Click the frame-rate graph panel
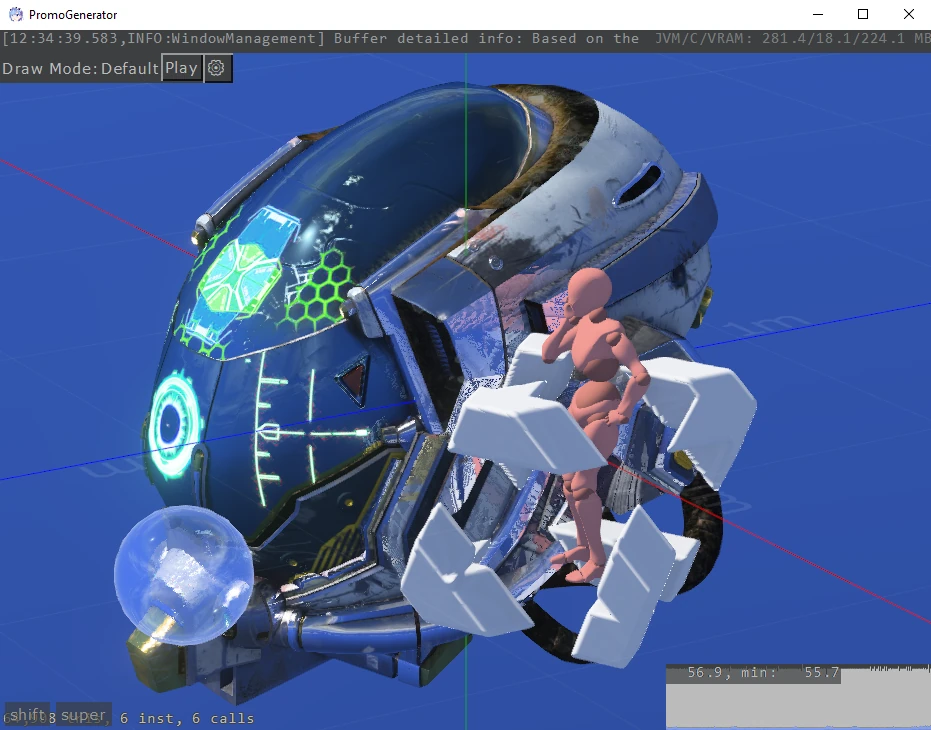 point(798,697)
